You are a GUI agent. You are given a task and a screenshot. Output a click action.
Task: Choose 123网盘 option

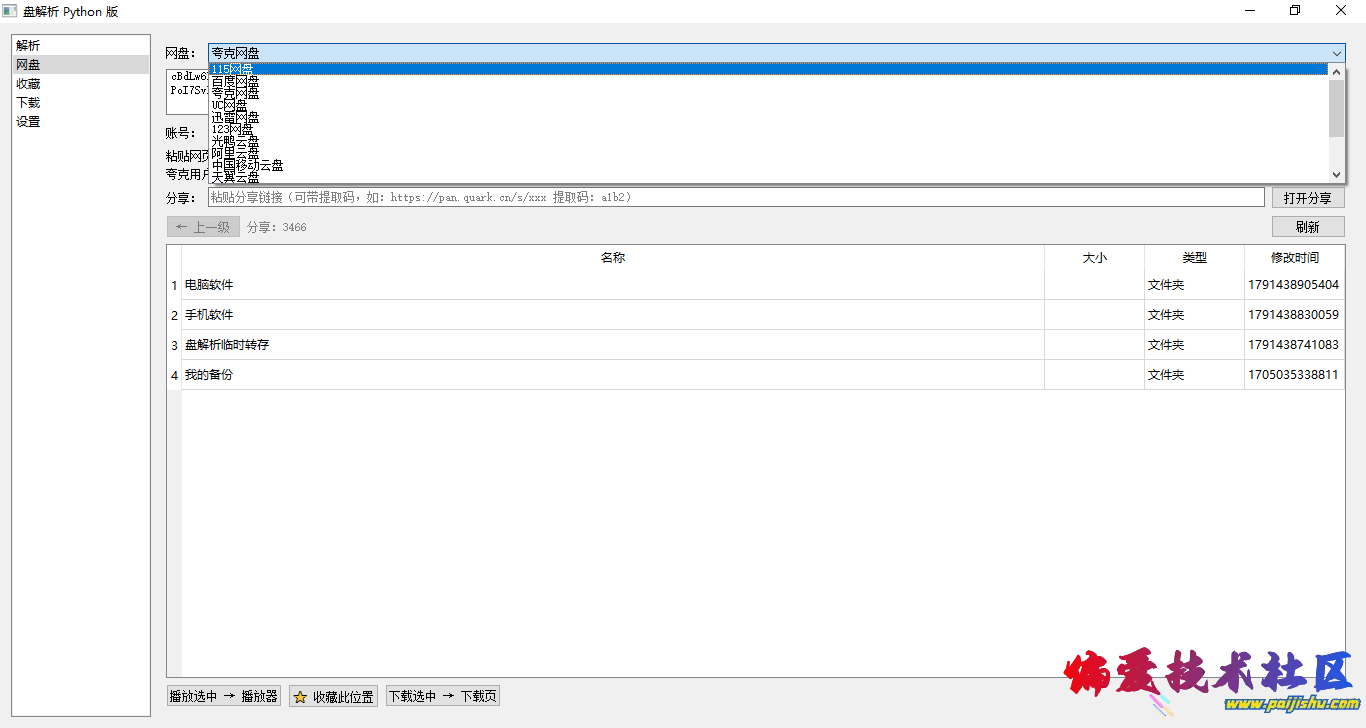tap(768, 129)
